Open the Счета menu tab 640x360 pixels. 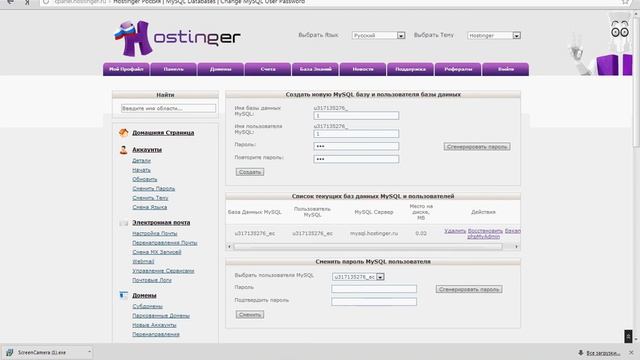[x=268, y=69]
